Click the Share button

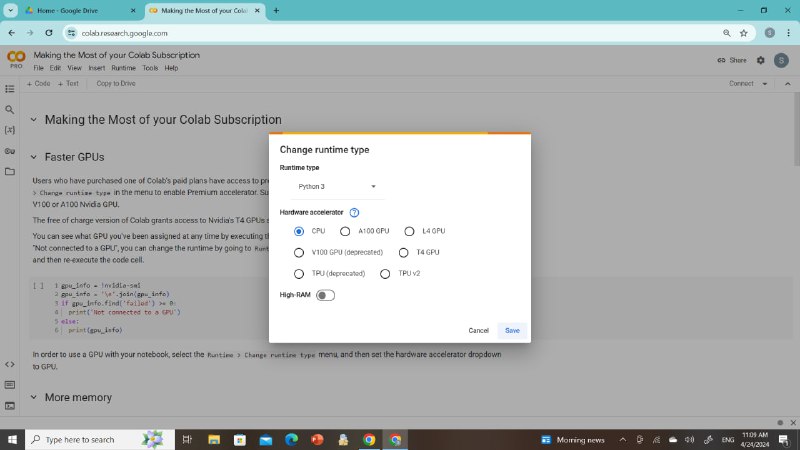point(732,60)
